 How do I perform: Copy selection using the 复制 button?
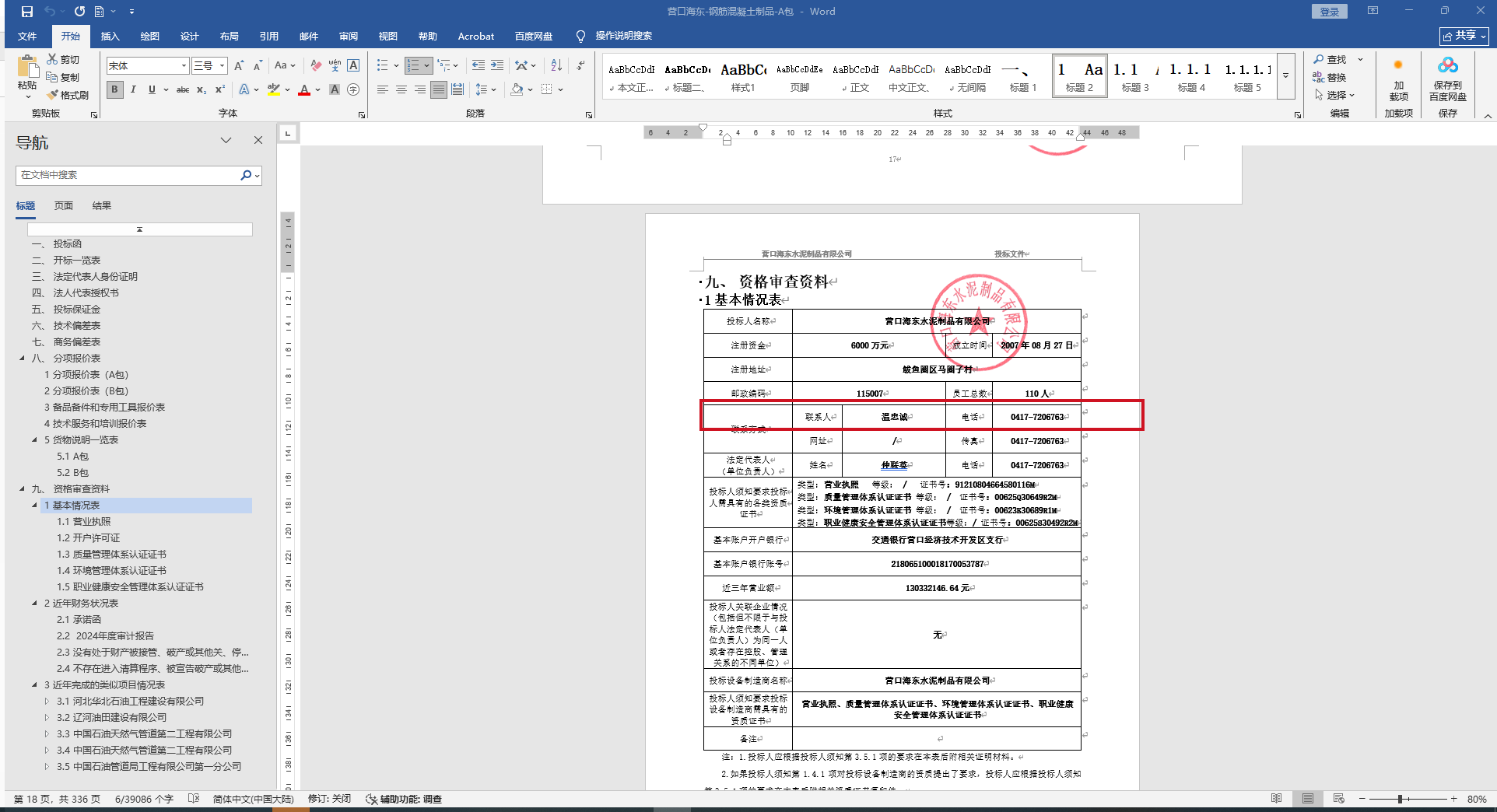tap(63, 77)
